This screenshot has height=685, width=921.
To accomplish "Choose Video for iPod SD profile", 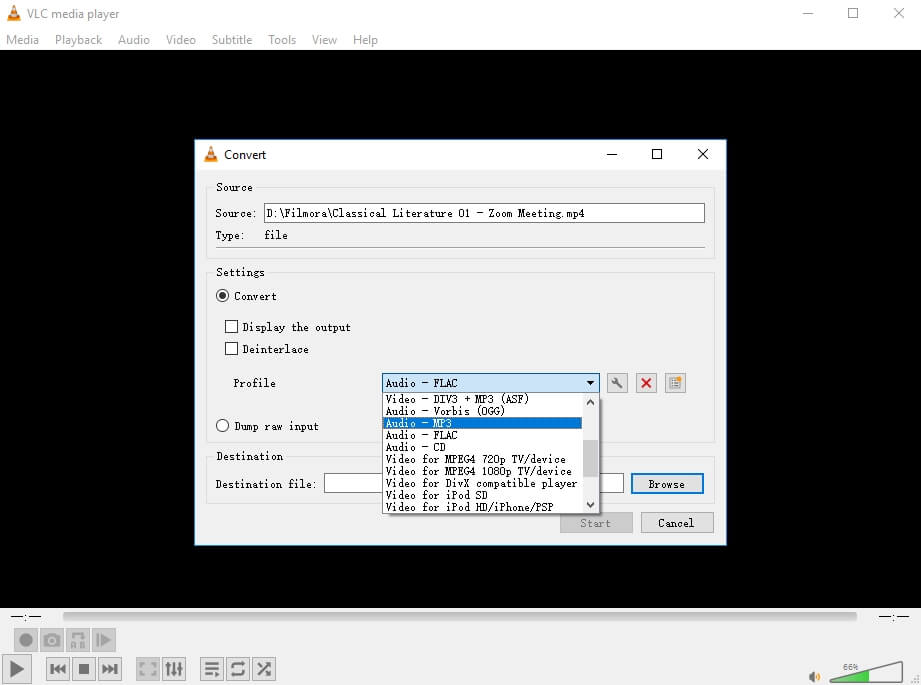I will (482, 495).
